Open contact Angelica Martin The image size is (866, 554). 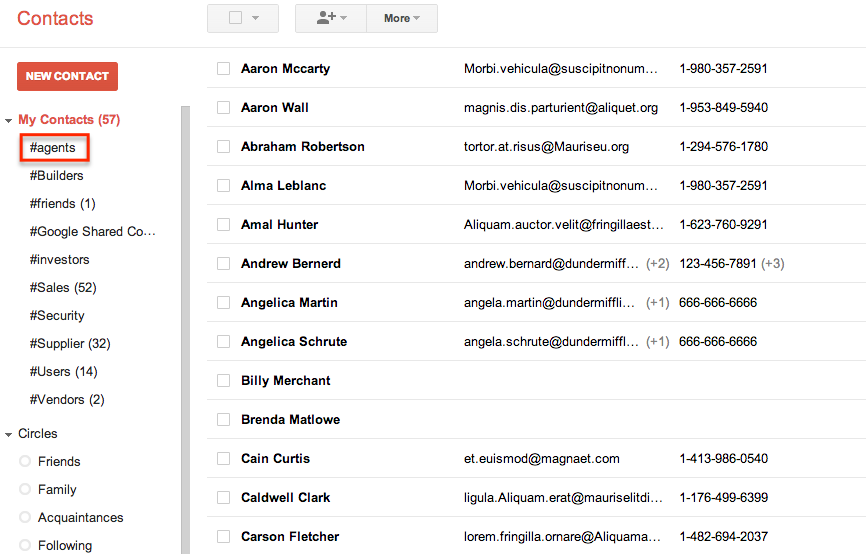pyautogui.click(x=289, y=303)
